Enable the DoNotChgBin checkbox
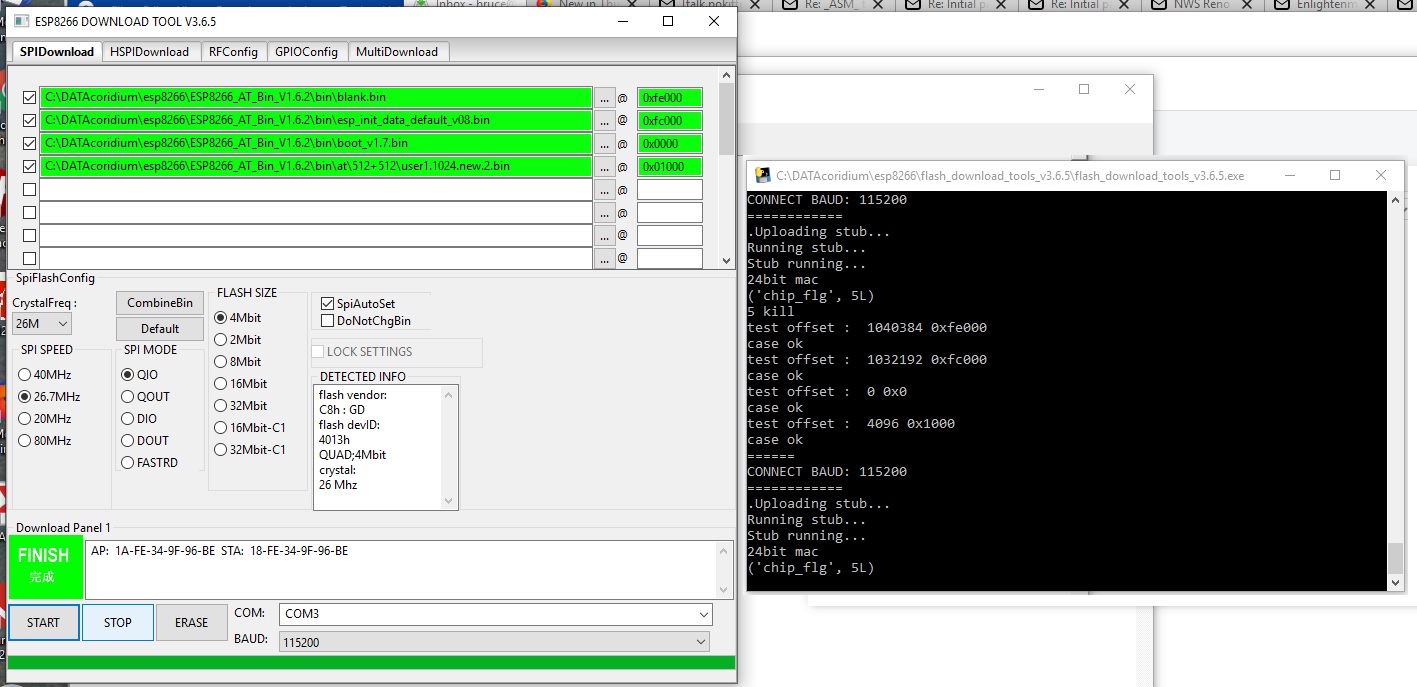This screenshot has width=1417, height=687. [x=328, y=321]
